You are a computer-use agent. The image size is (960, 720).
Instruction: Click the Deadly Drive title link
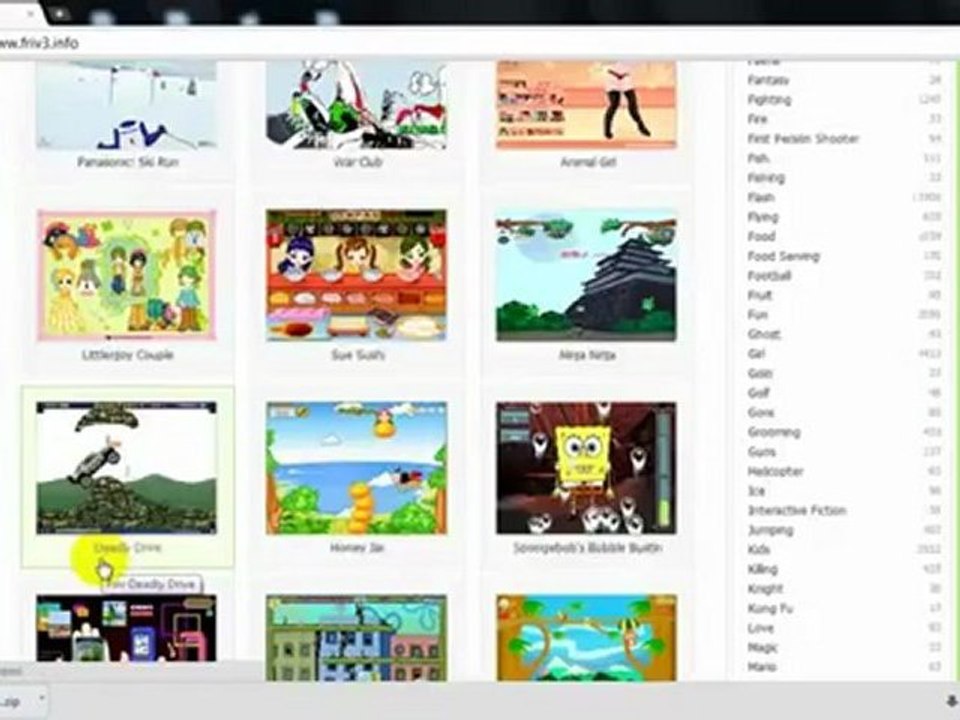point(127,547)
